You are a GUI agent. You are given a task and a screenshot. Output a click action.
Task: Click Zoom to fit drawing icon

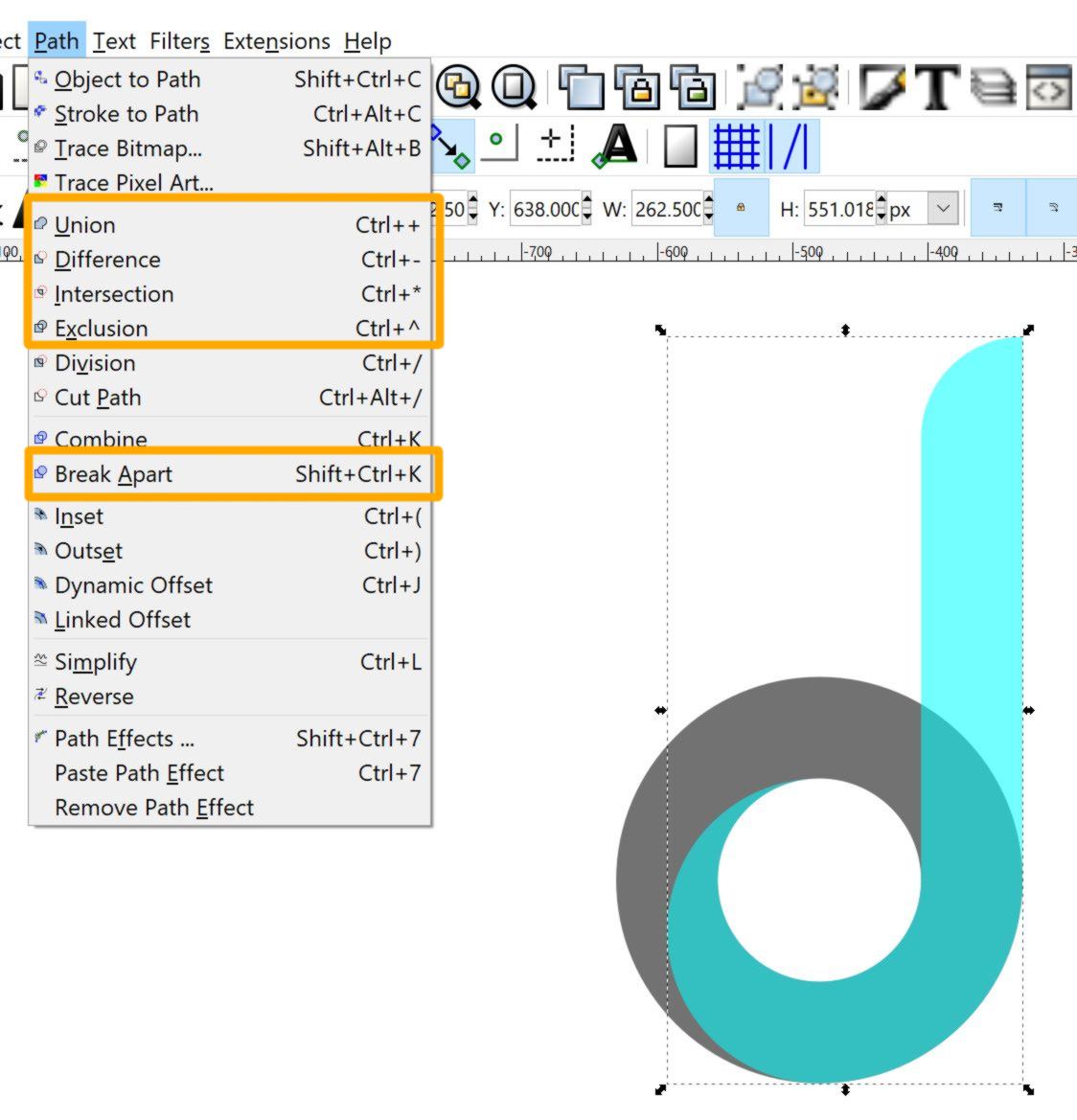coord(459,87)
